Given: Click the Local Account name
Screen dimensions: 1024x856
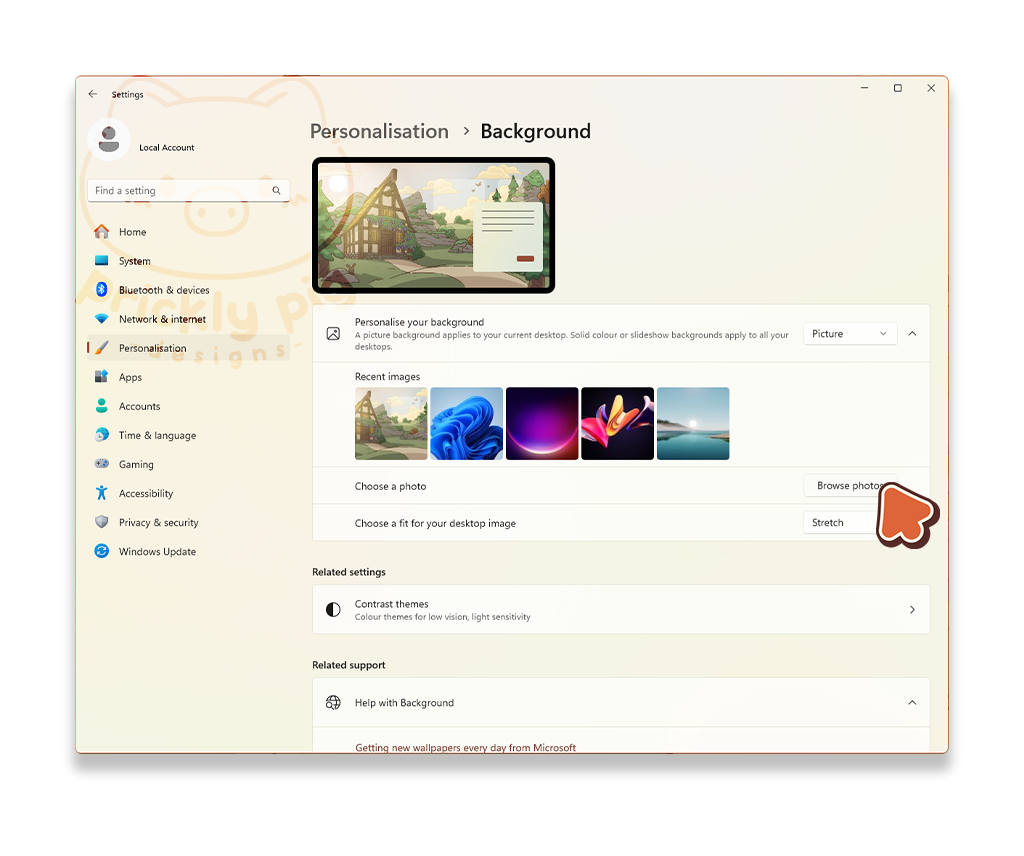Looking at the screenshot, I should [167, 148].
